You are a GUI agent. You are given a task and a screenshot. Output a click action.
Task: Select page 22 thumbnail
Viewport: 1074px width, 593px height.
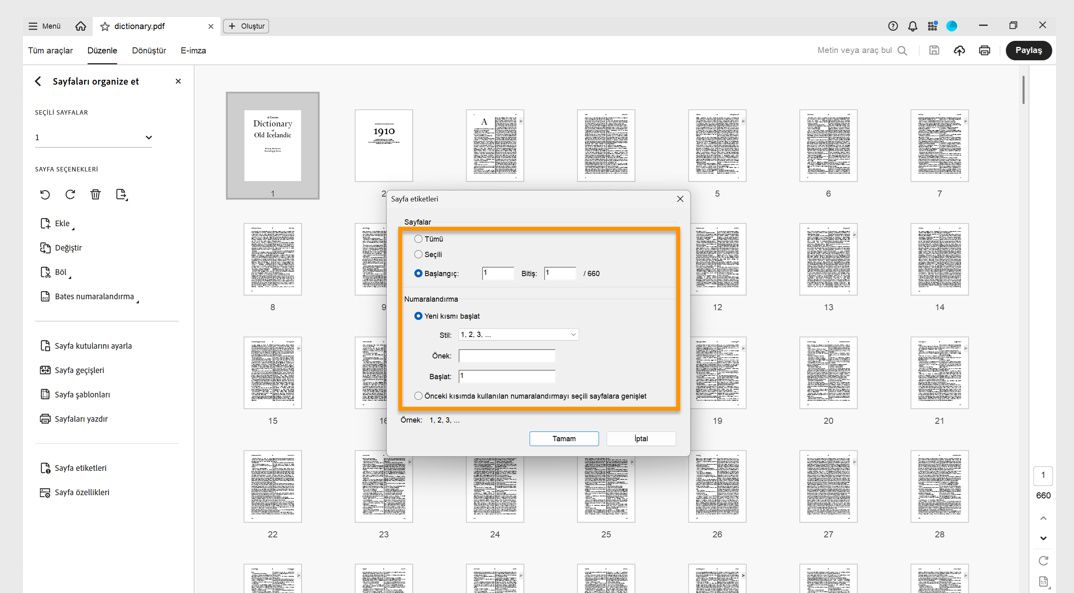[x=273, y=487]
